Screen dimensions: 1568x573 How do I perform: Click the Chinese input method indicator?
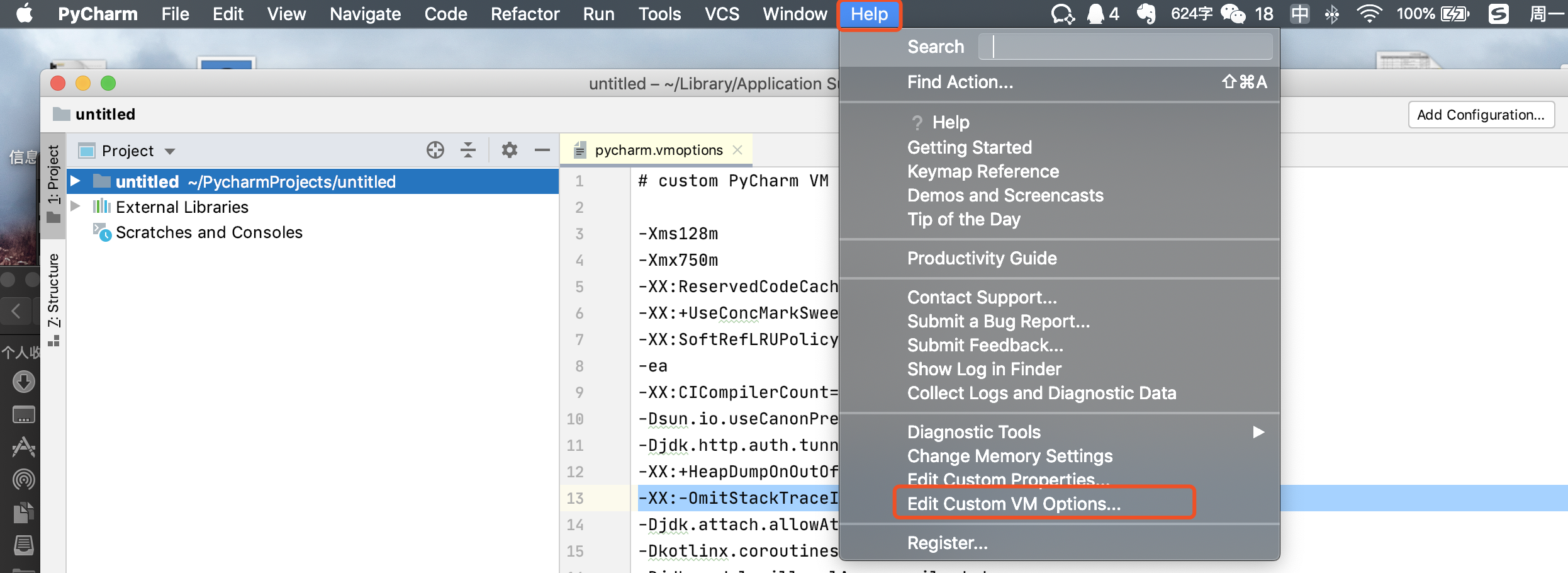coord(1299,14)
